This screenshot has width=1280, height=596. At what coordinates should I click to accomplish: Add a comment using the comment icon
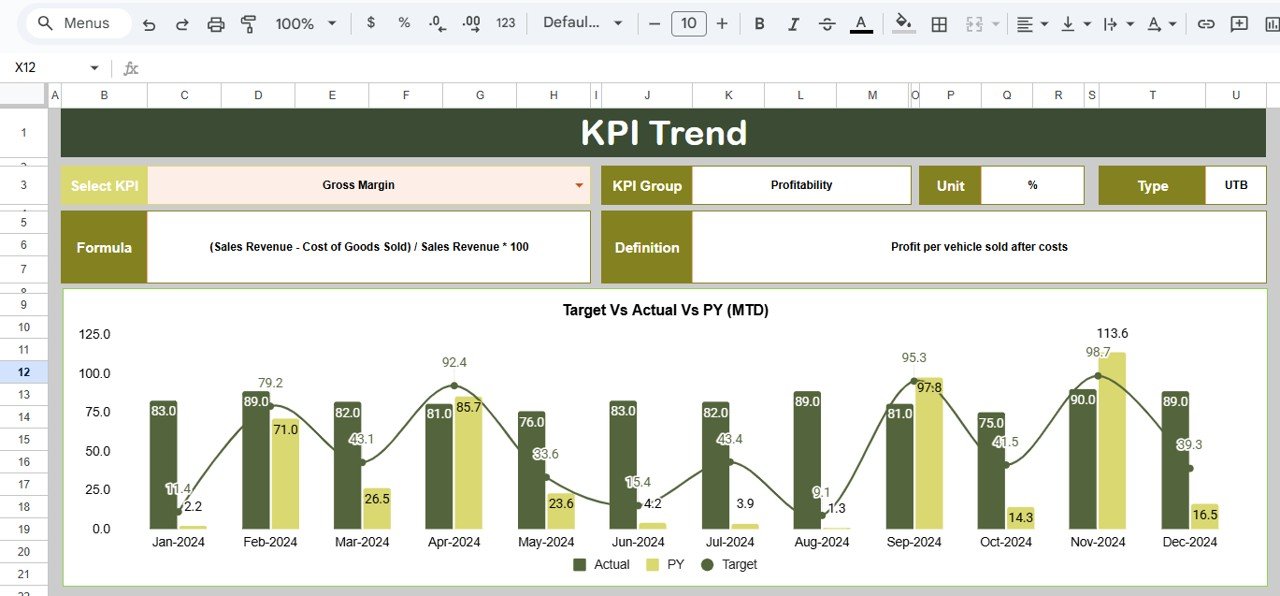coord(1240,23)
